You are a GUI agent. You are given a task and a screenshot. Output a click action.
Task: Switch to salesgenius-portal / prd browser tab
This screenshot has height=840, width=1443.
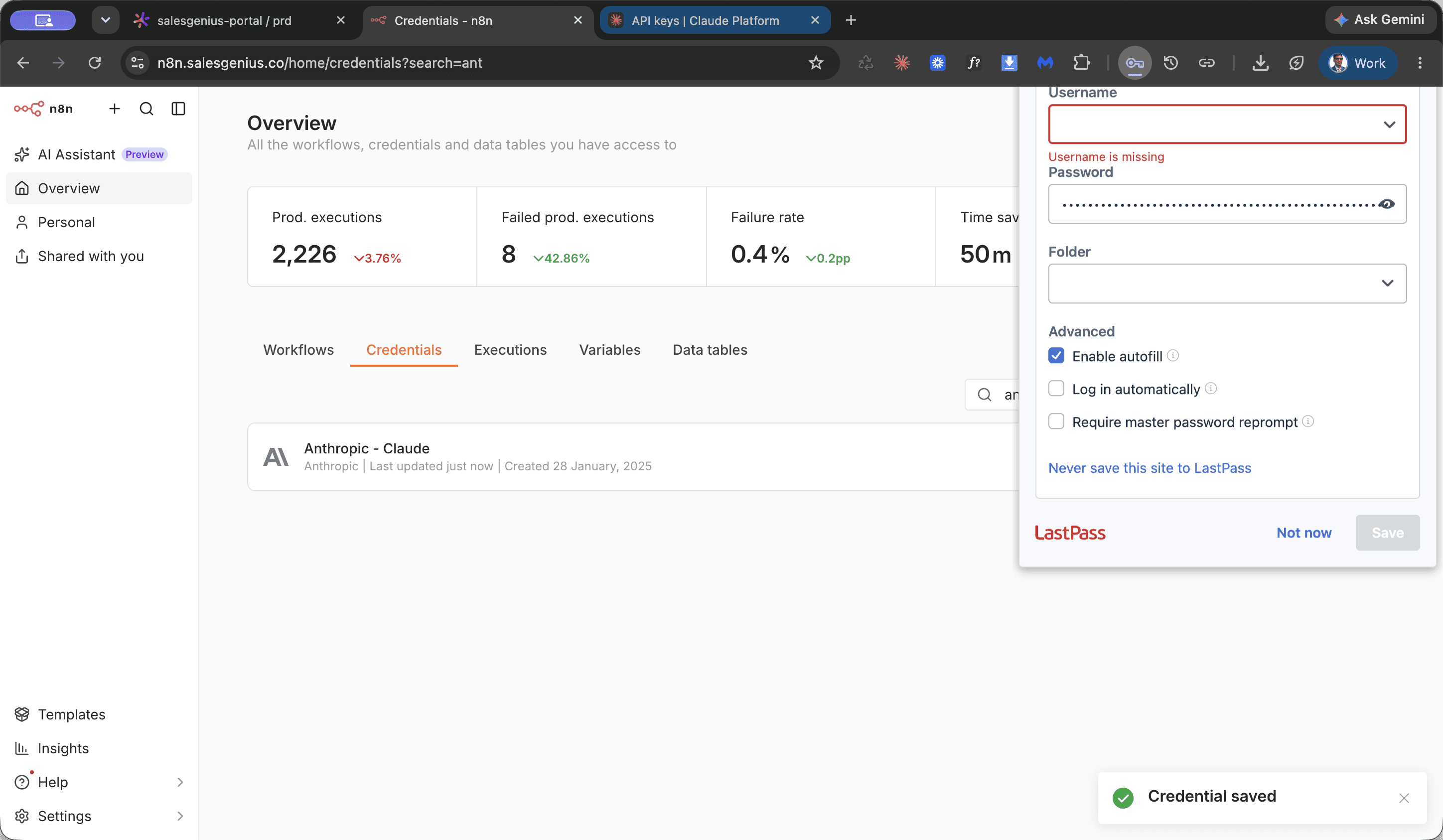coord(224,20)
